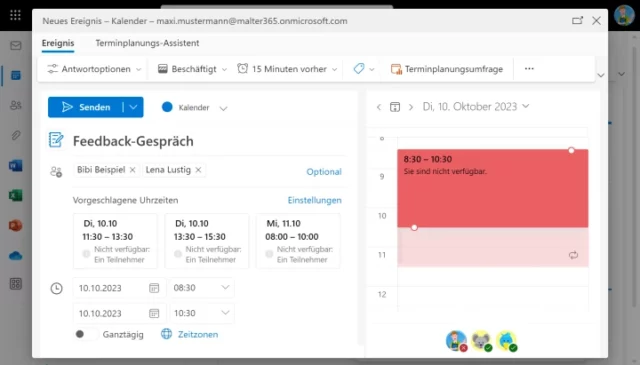
Task: Open Terminplanungsumfrage in toolbar
Action: tap(447, 69)
